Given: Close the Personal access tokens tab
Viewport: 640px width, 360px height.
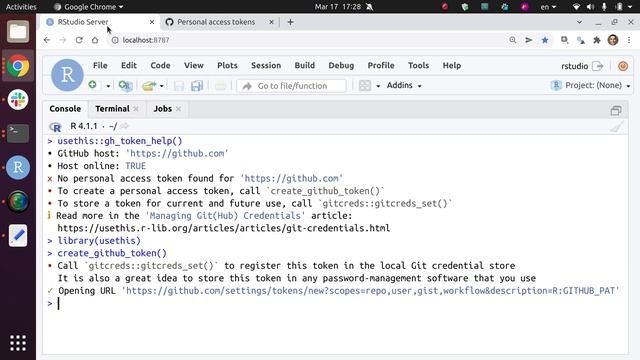Looking at the screenshot, I should pos(271,22).
